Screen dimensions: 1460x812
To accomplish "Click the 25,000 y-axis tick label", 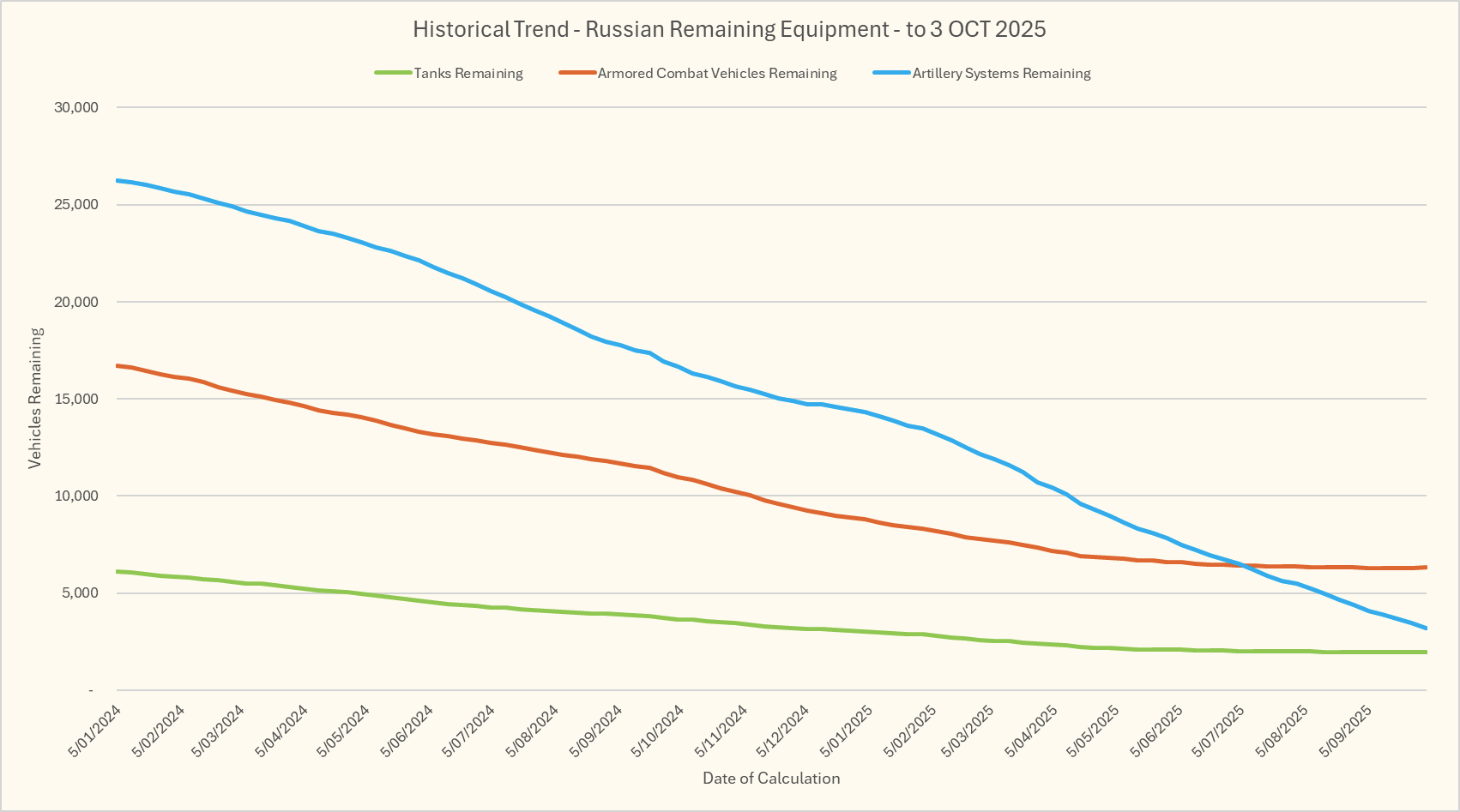I will click(x=76, y=205).
